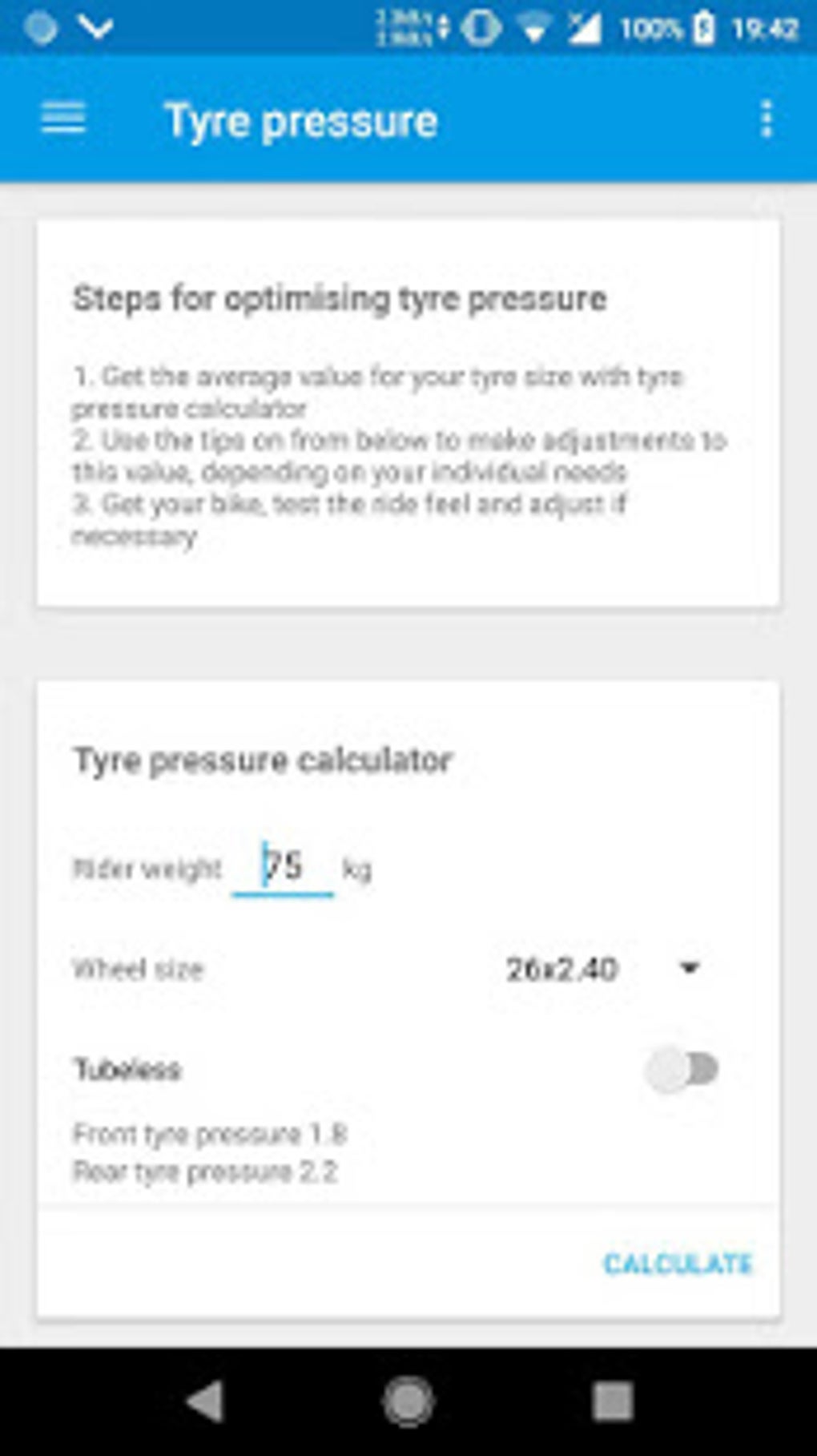Toggle the Tubeless switch
The image size is (817, 1456).
point(682,1069)
